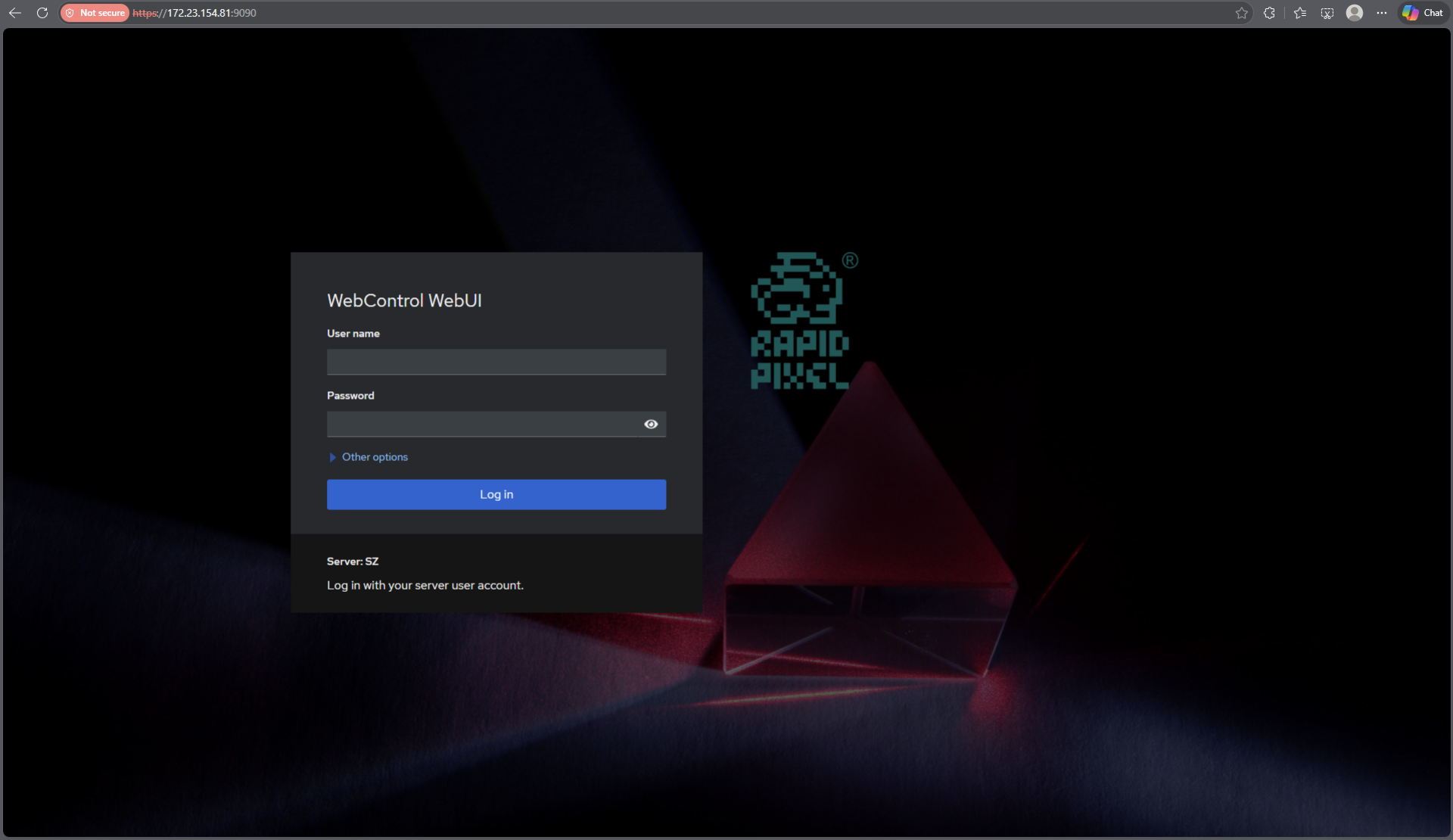Click inside the Password field
The image size is (1453, 840).
[484, 424]
